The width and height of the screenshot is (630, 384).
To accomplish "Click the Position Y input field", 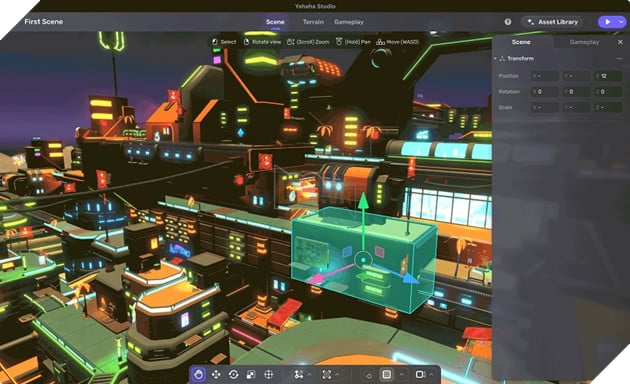I will [576, 76].
